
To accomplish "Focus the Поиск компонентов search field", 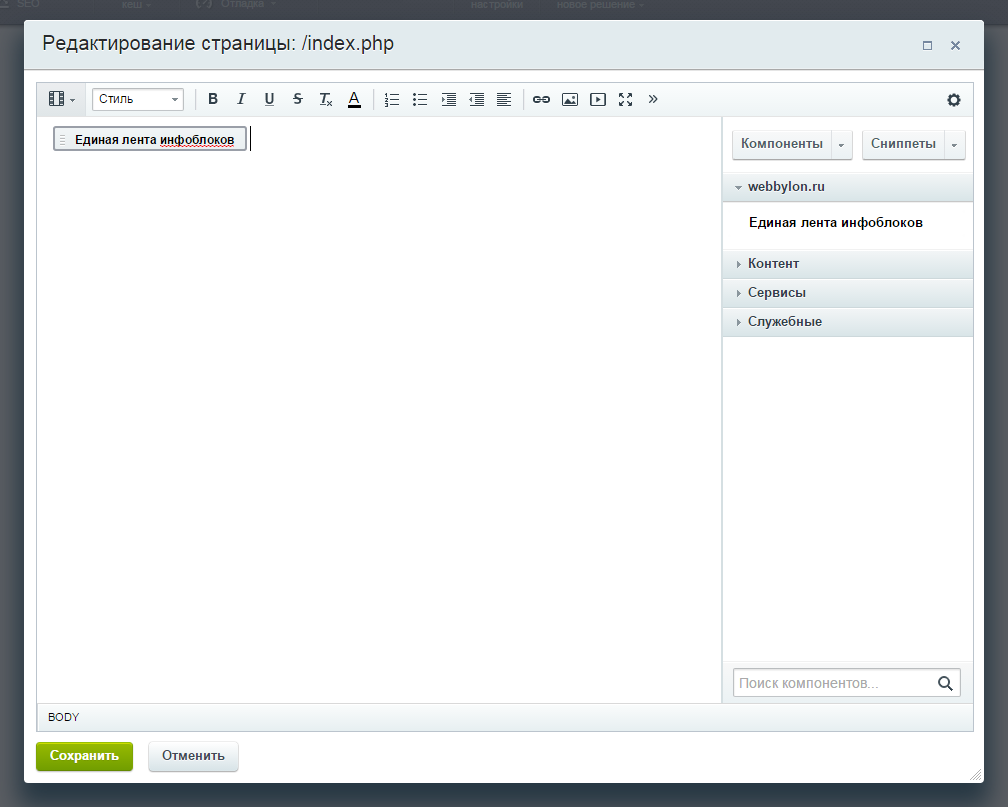I will 834,684.
